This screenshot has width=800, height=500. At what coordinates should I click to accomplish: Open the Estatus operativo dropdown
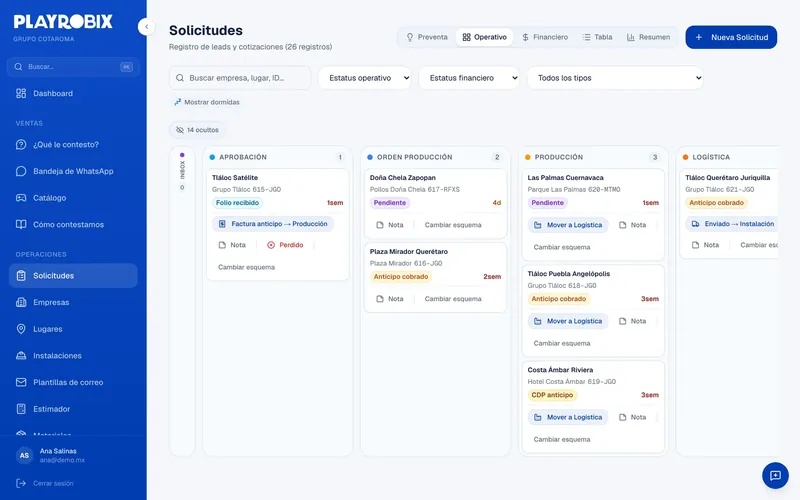[x=365, y=78]
